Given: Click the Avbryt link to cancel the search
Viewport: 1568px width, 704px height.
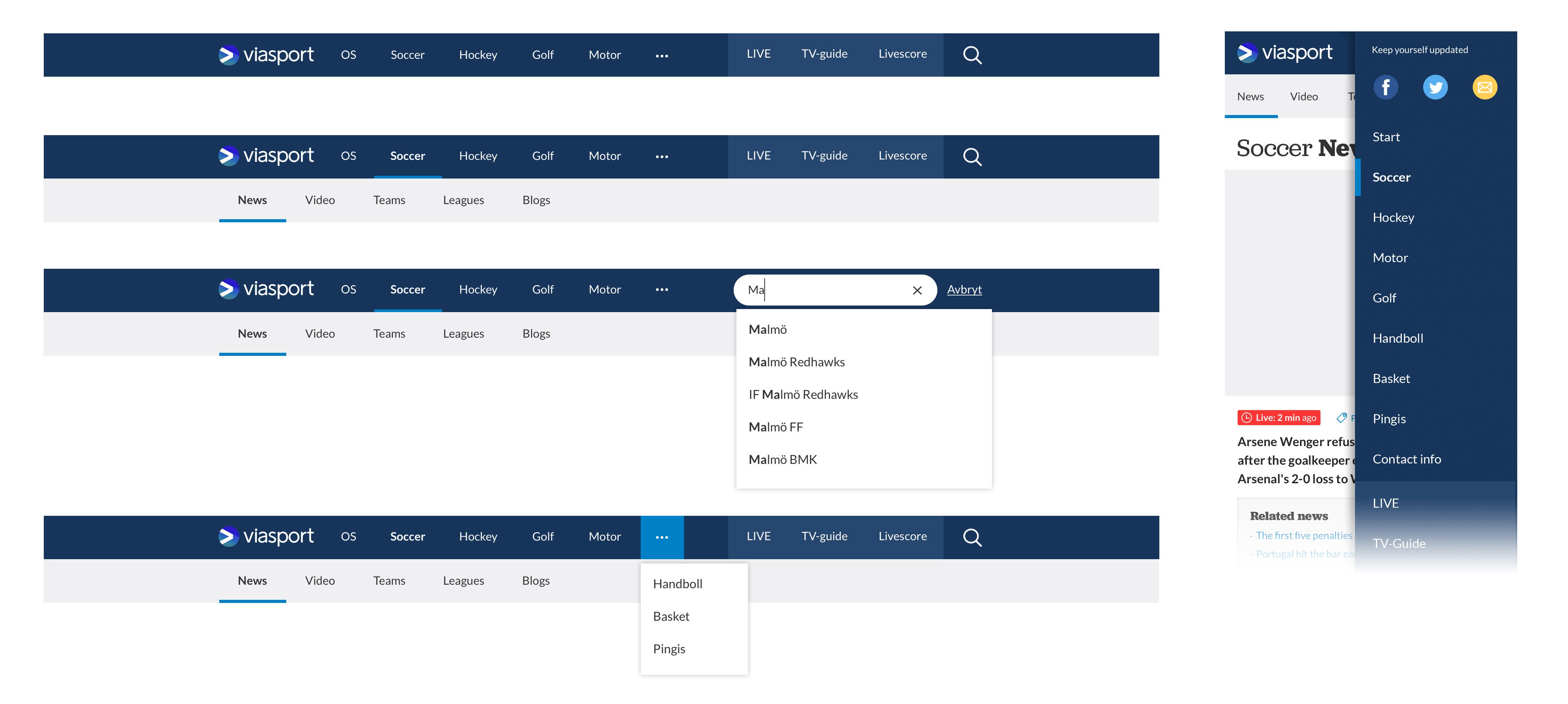Looking at the screenshot, I should point(964,290).
